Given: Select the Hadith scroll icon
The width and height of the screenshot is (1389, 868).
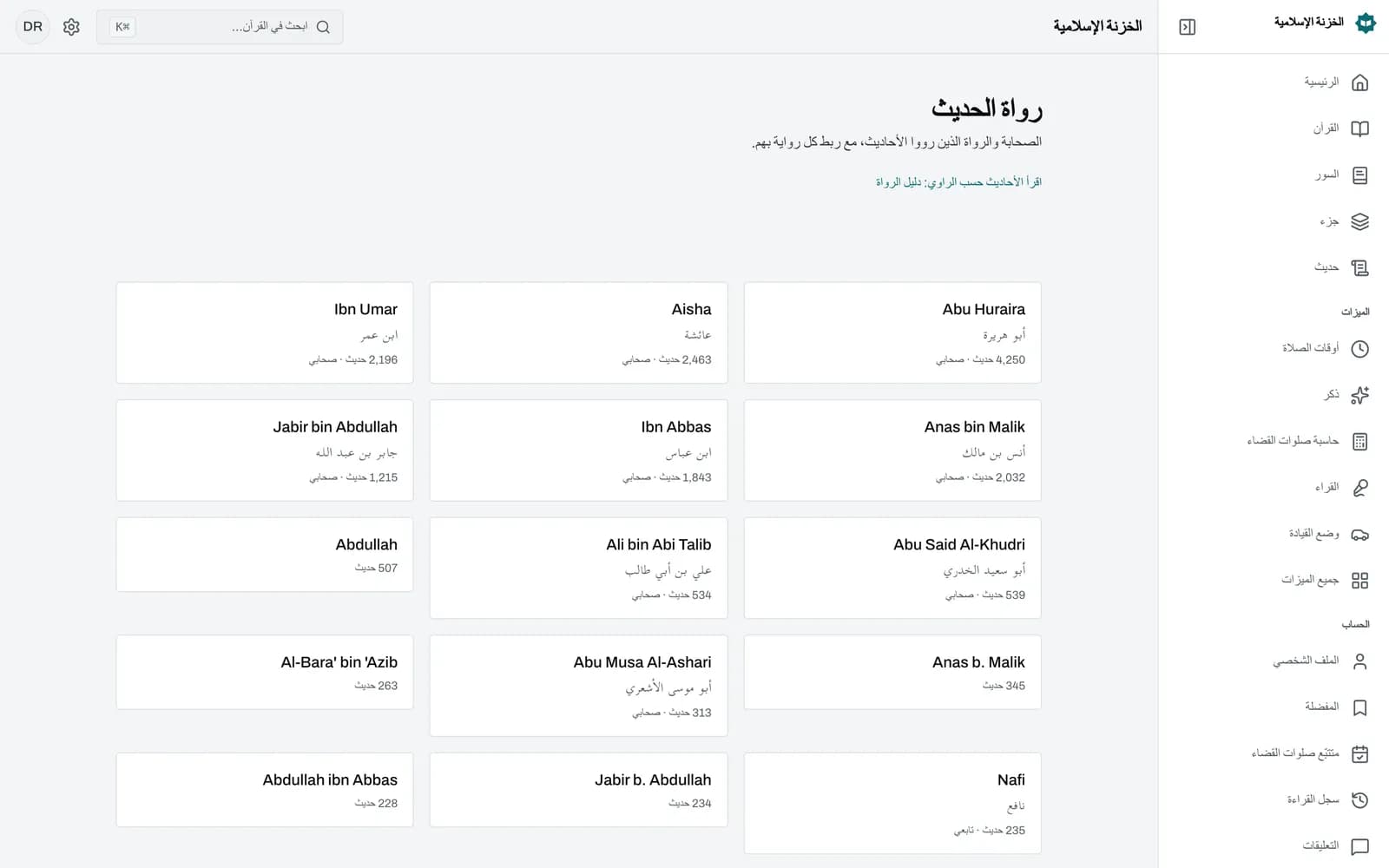Looking at the screenshot, I should [x=1359, y=268].
